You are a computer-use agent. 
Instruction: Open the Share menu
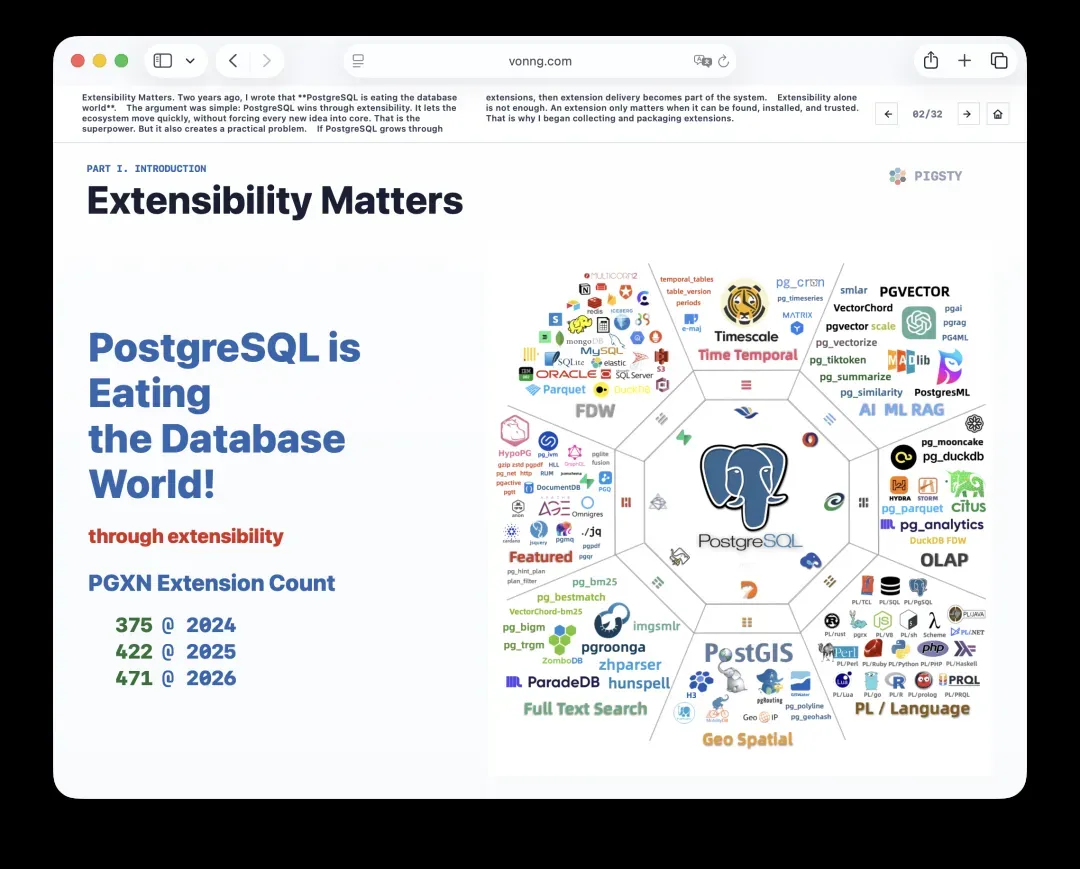931,61
